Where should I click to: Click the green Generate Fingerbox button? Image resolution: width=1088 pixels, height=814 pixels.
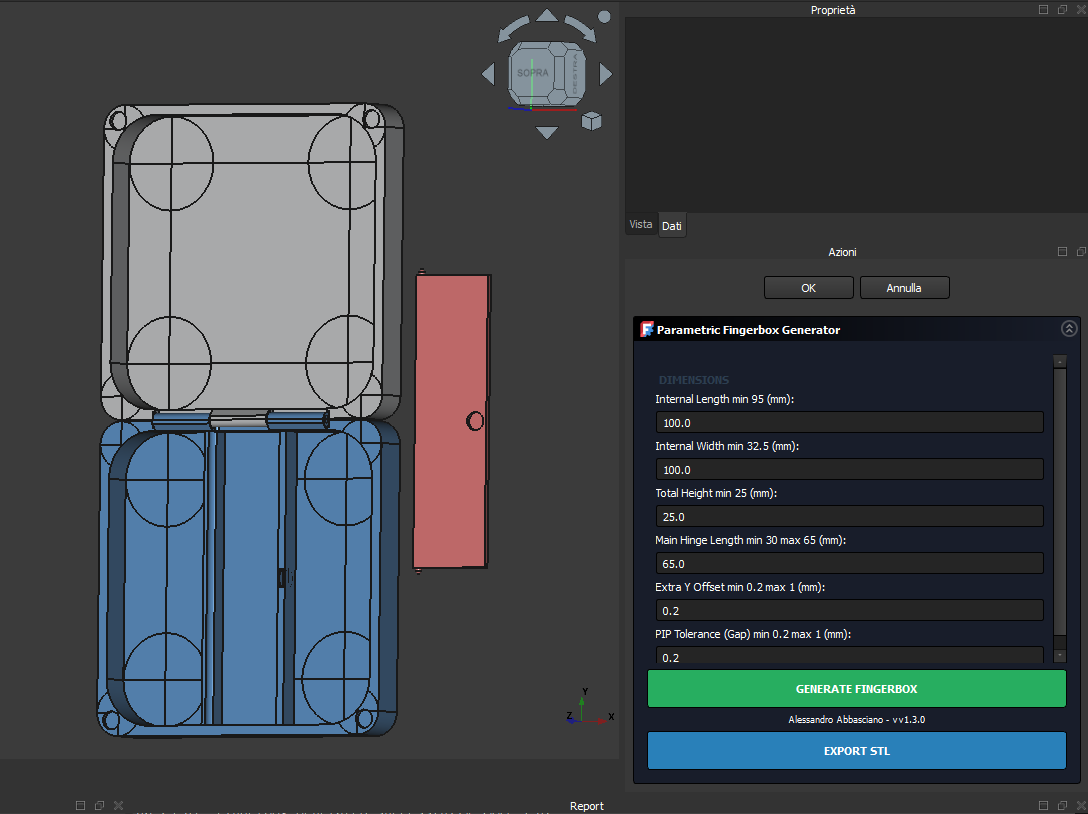click(856, 689)
